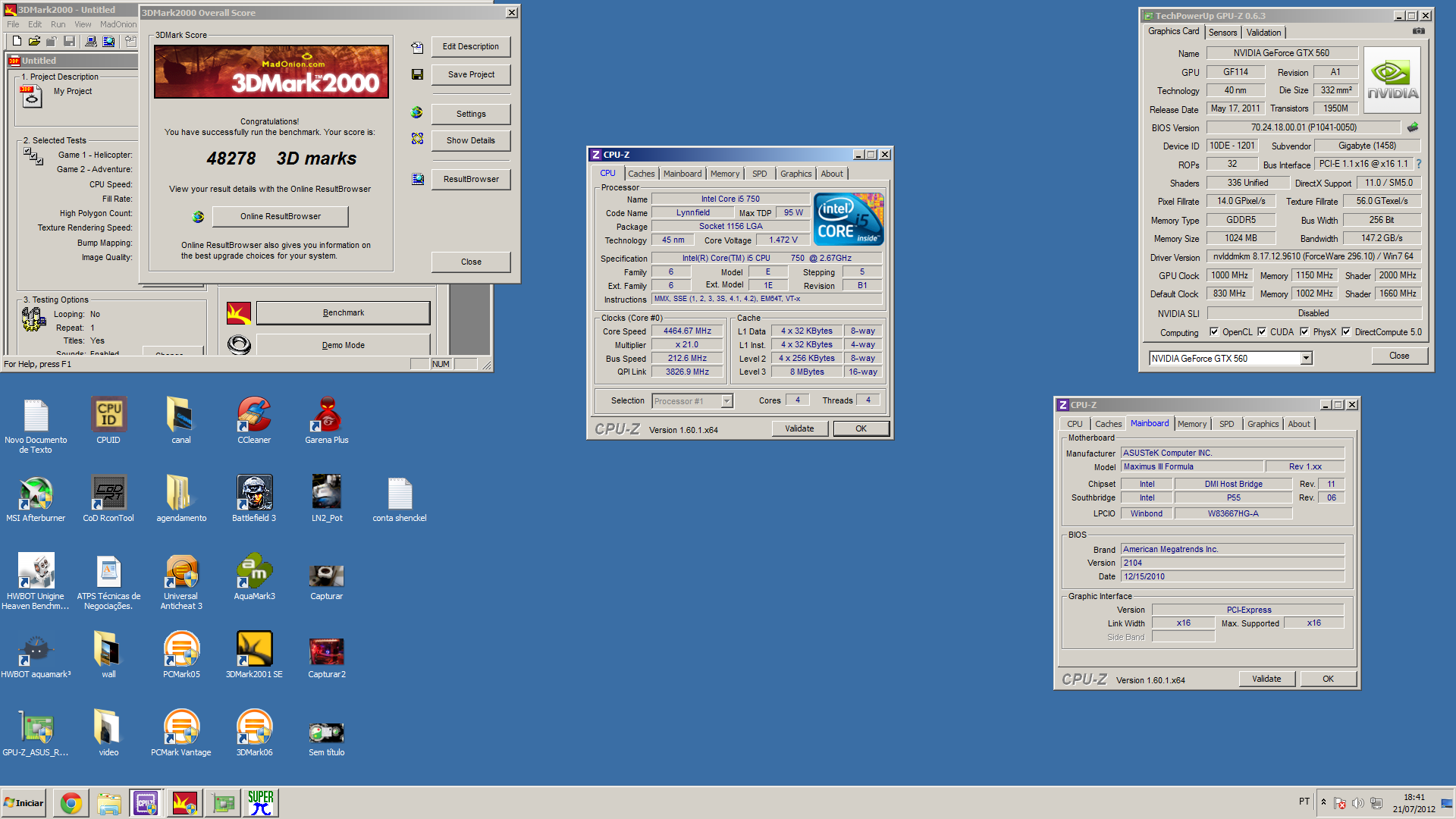Image resolution: width=1456 pixels, height=819 pixels.
Task: Click the floppy-disk Save icon in 3DMark2000 toolbar
Action: (x=69, y=41)
